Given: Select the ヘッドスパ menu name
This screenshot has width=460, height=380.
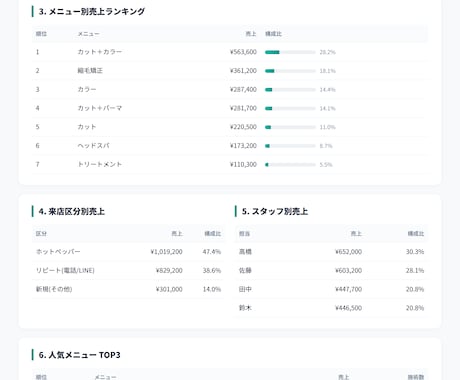Looking at the screenshot, I should (93, 146).
